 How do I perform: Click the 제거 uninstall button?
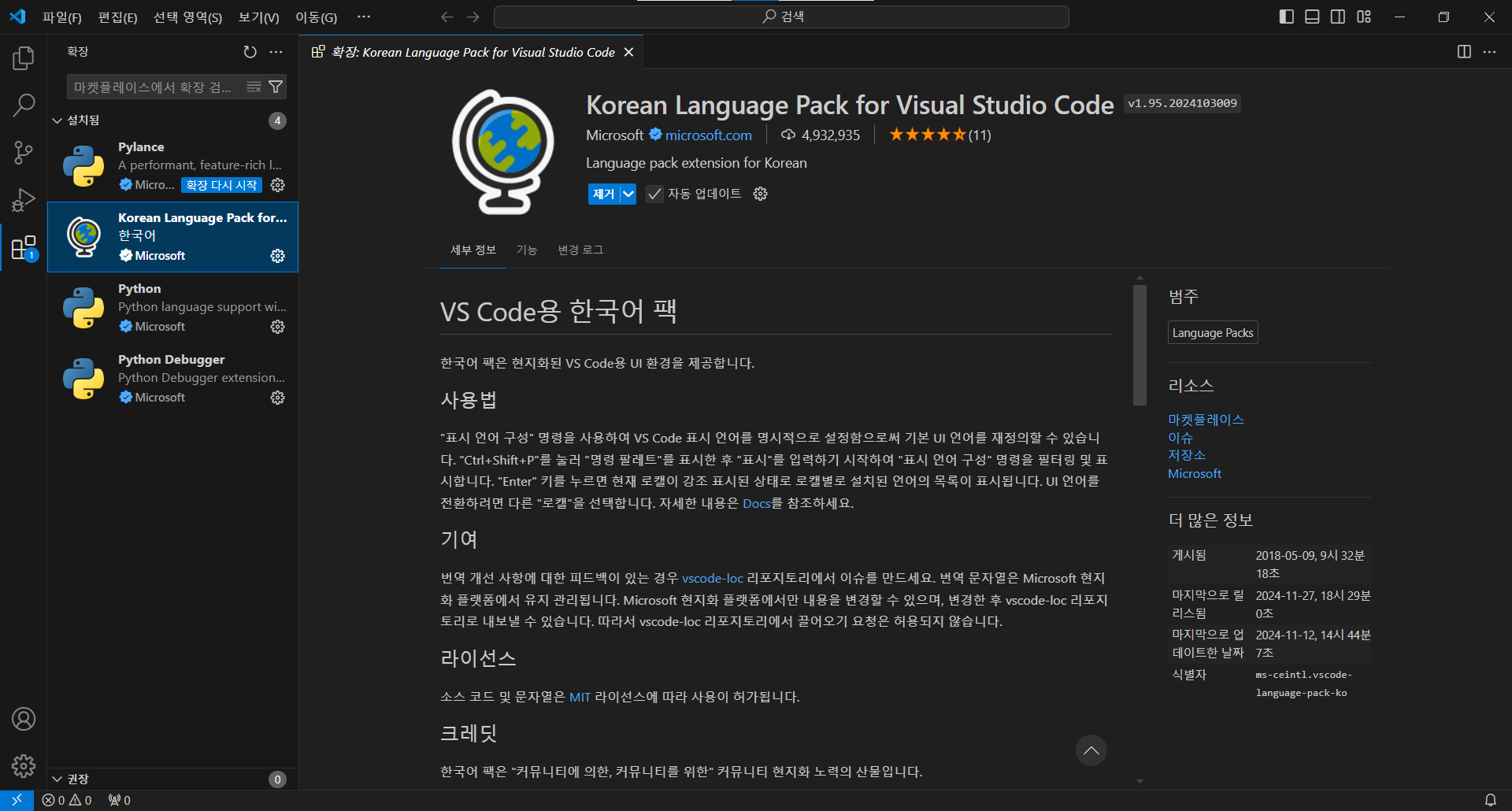coord(603,194)
